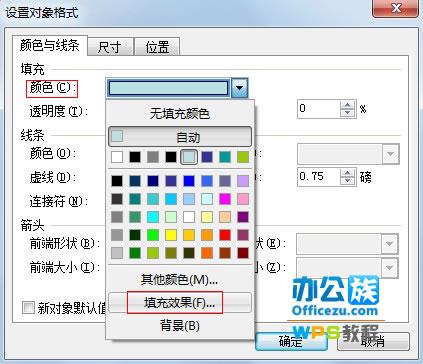Decrease line weight with down spinner

[348, 181]
